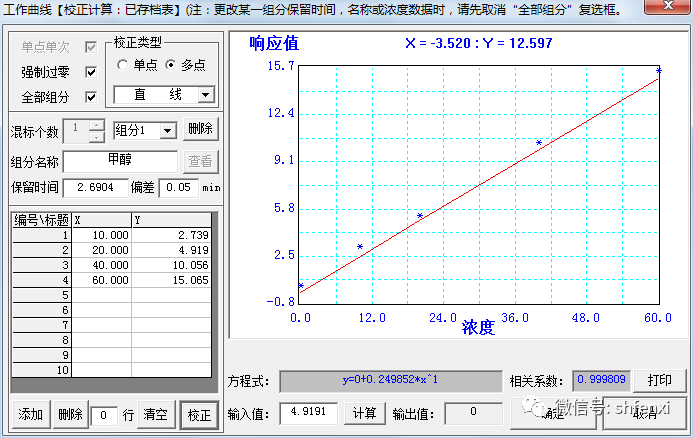Click the 删除 button beside 组分1
This screenshot has height=438, width=693.
point(199,130)
